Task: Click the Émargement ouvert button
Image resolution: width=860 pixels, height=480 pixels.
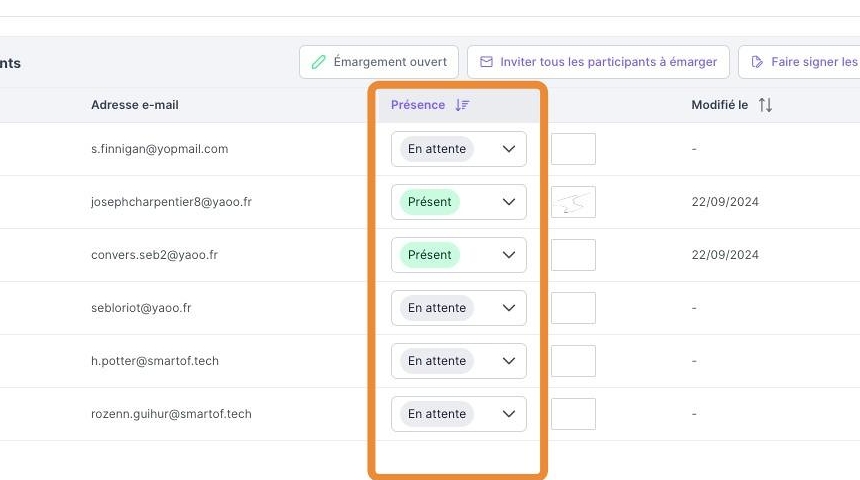Action: [380, 62]
